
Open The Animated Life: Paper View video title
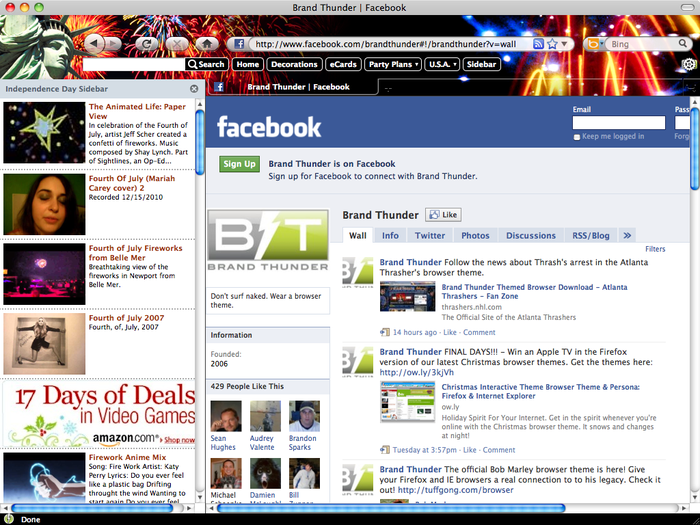tap(137, 111)
